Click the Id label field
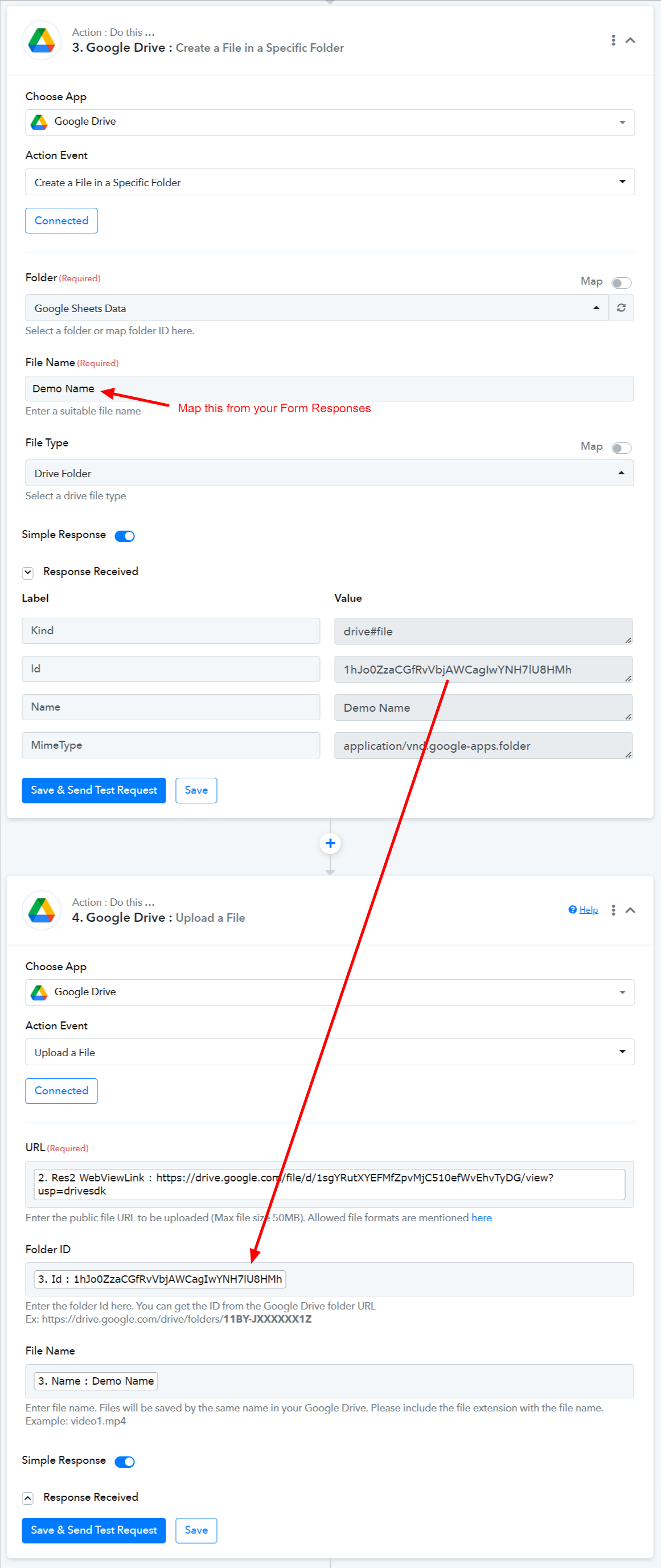661x1568 pixels. (x=171, y=669)
